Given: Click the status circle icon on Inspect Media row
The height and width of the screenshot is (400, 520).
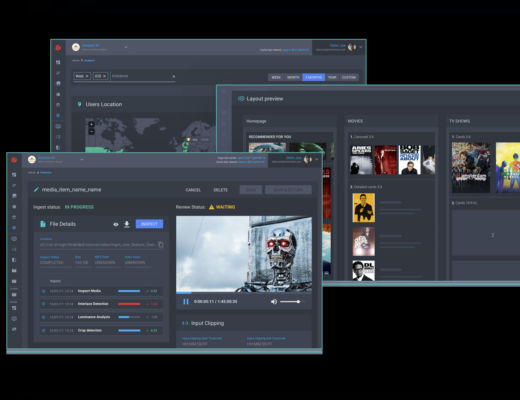Looking at the screenshot, I should pyautogui.click(x=43, y=291).
